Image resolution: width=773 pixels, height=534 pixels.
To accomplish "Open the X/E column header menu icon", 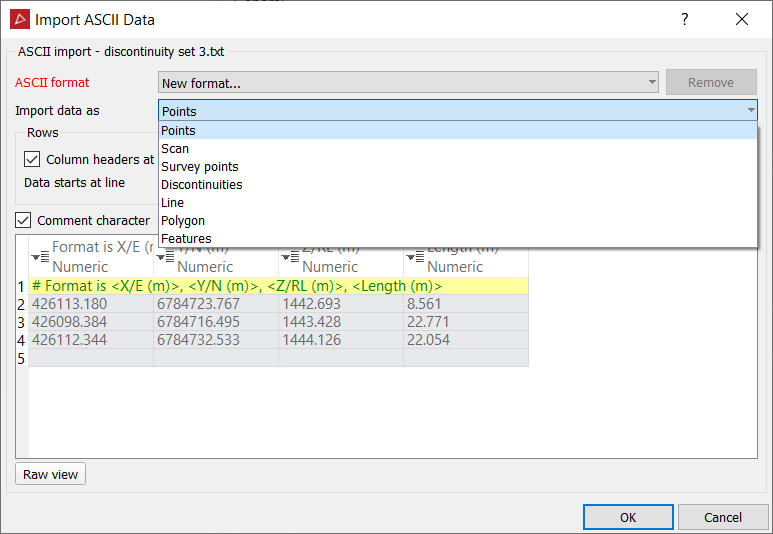I will [x=39, y=257].
